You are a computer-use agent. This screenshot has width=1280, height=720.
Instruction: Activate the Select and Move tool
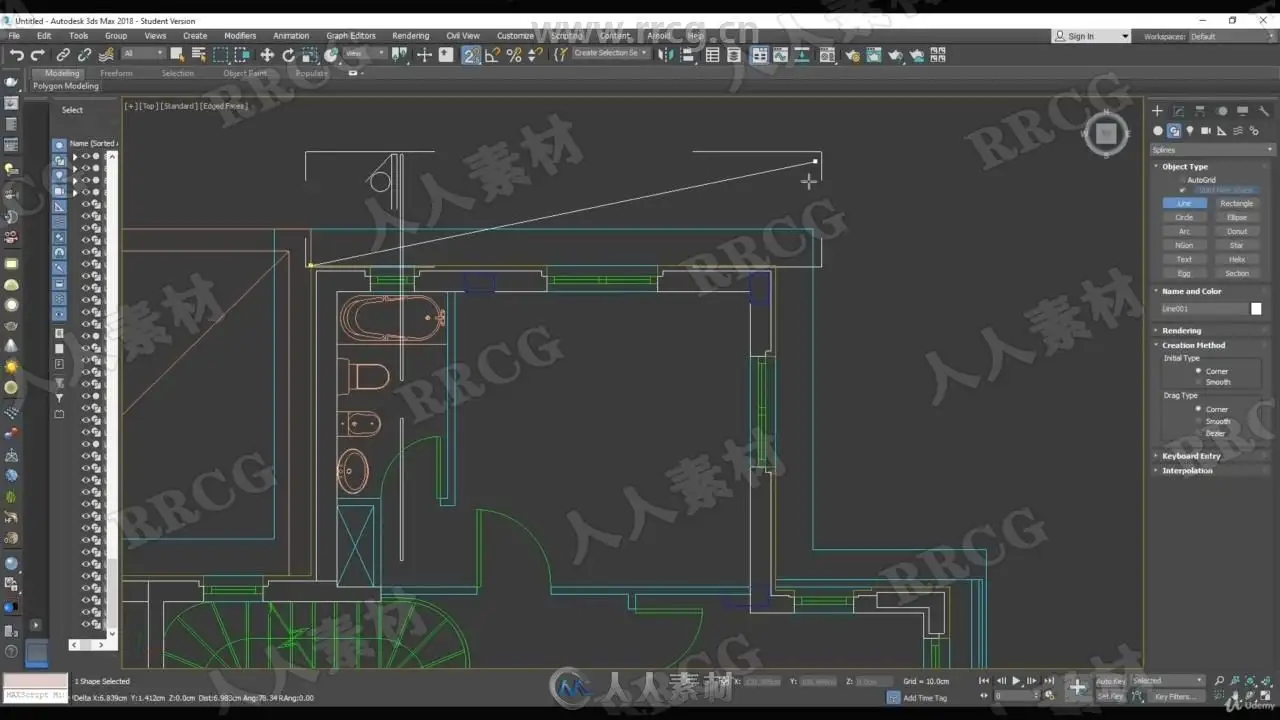(x=267, y=55)
